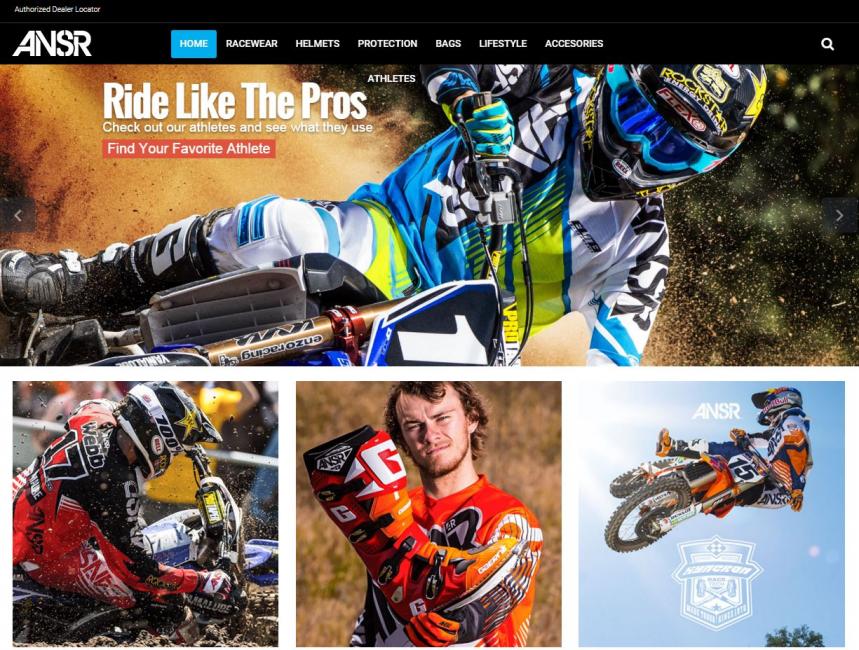Click the Athletes label on banner

(x=391, y=79)
